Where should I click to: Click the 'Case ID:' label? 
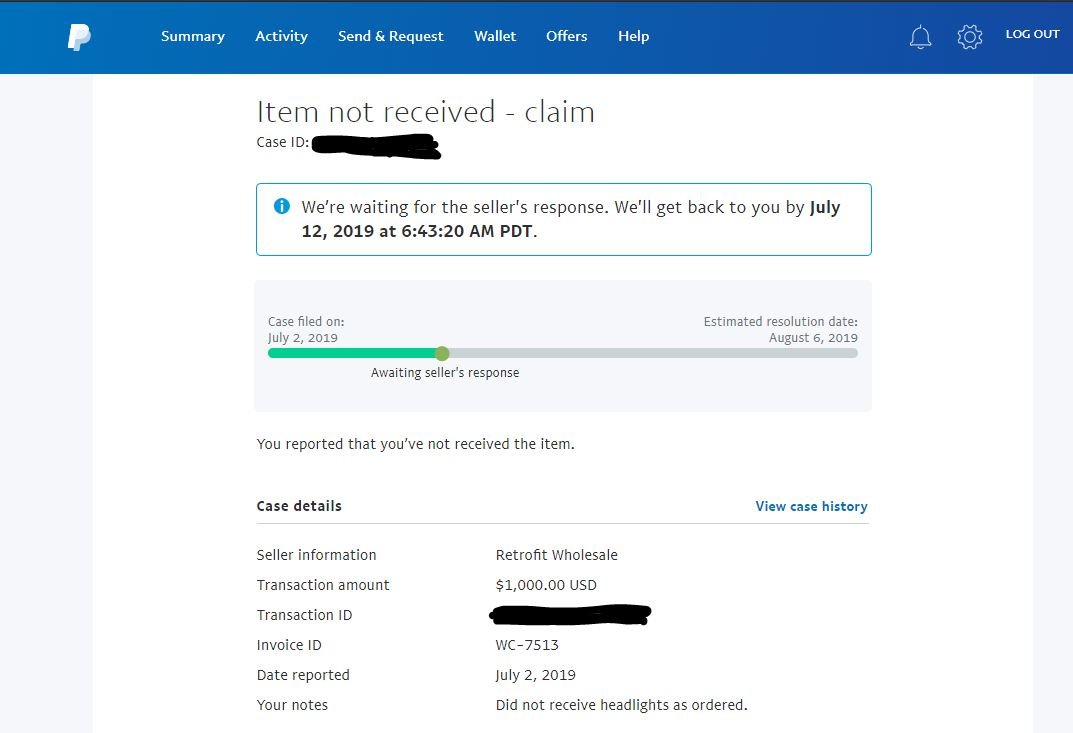tap(283, 142)
